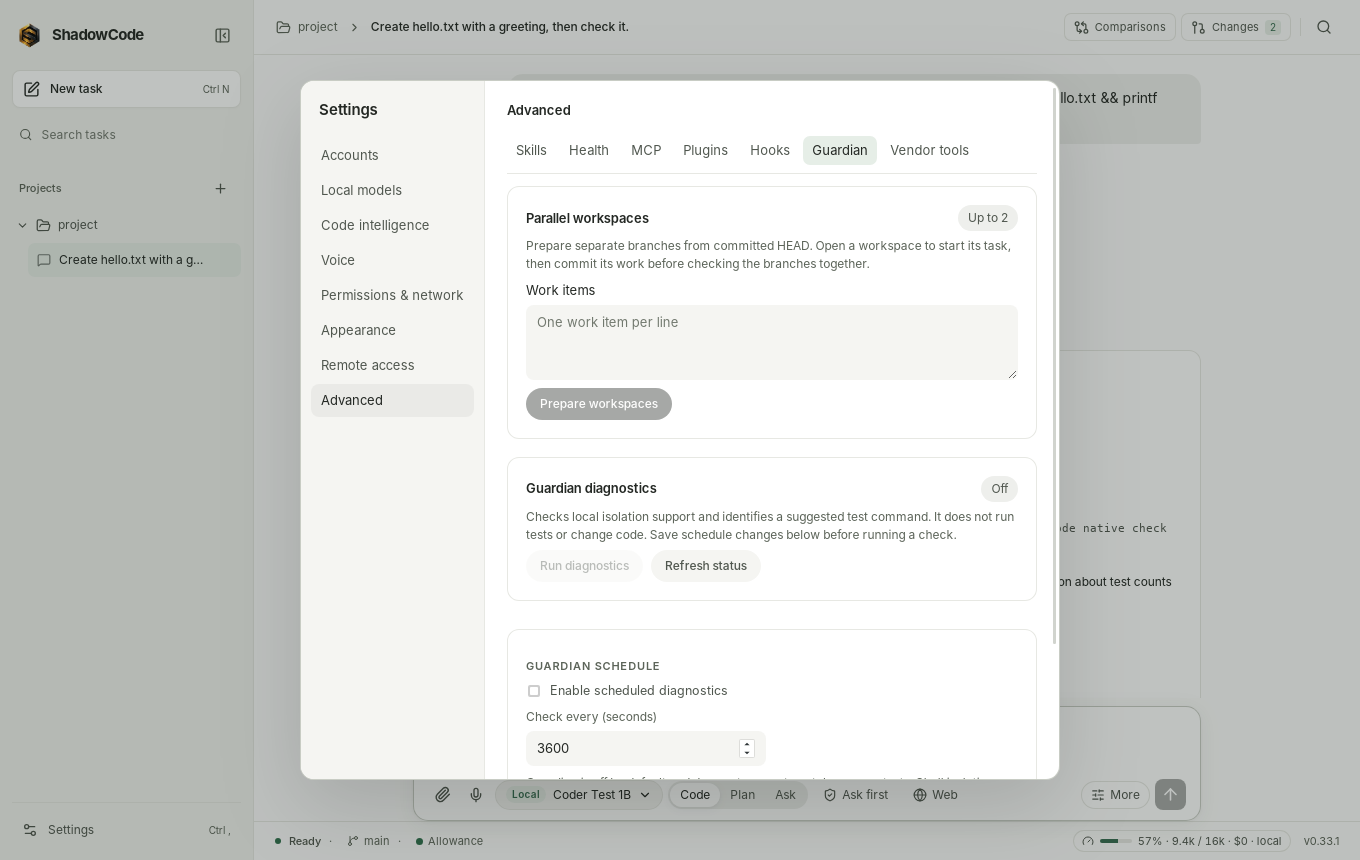Click New task button in sidebar
1360x860 pixels.
pos(126,89)
